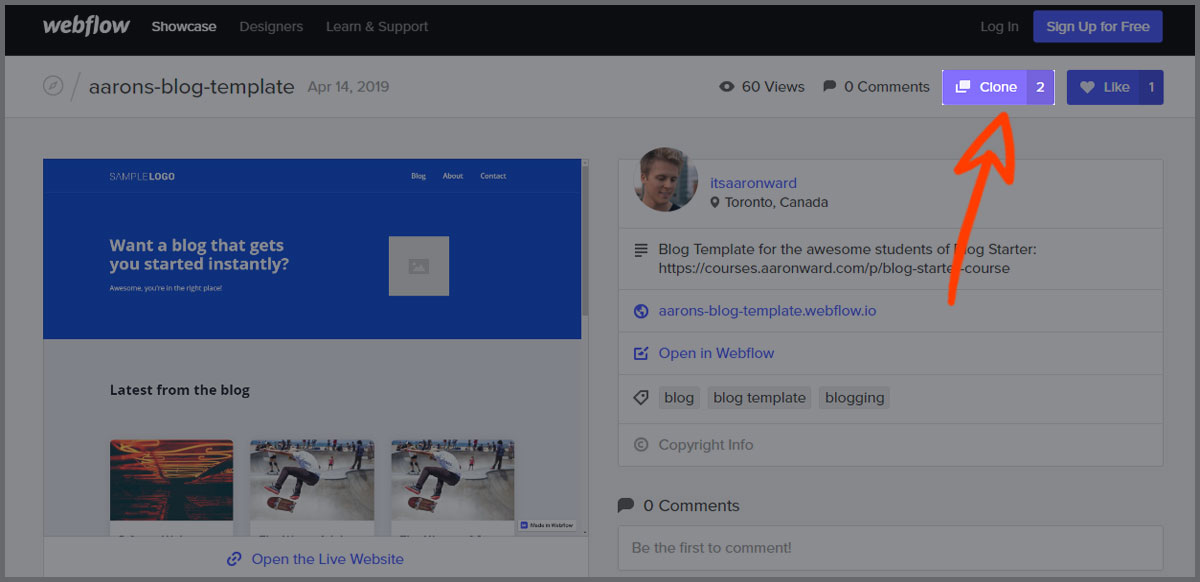This screenshot has width=1200, height=582.
Task: Click the Blog Template description text
Action: click(847, 259)
